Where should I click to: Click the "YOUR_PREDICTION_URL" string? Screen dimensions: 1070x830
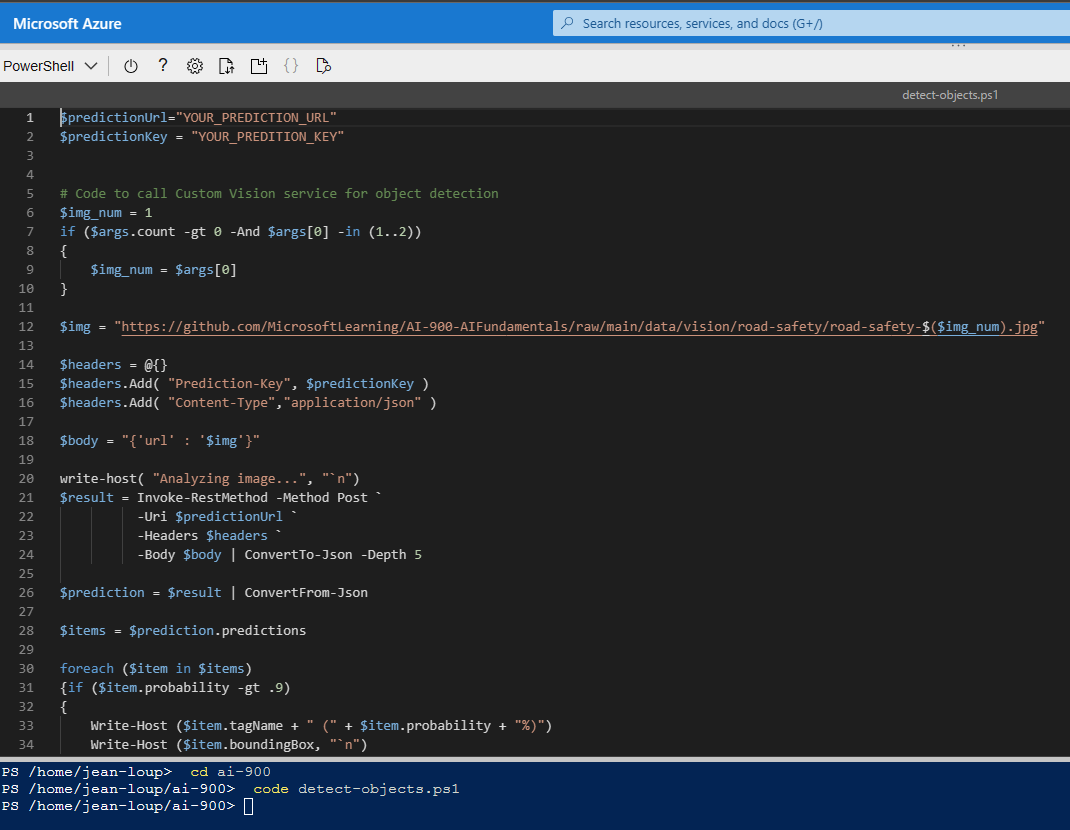pos(256,117)
